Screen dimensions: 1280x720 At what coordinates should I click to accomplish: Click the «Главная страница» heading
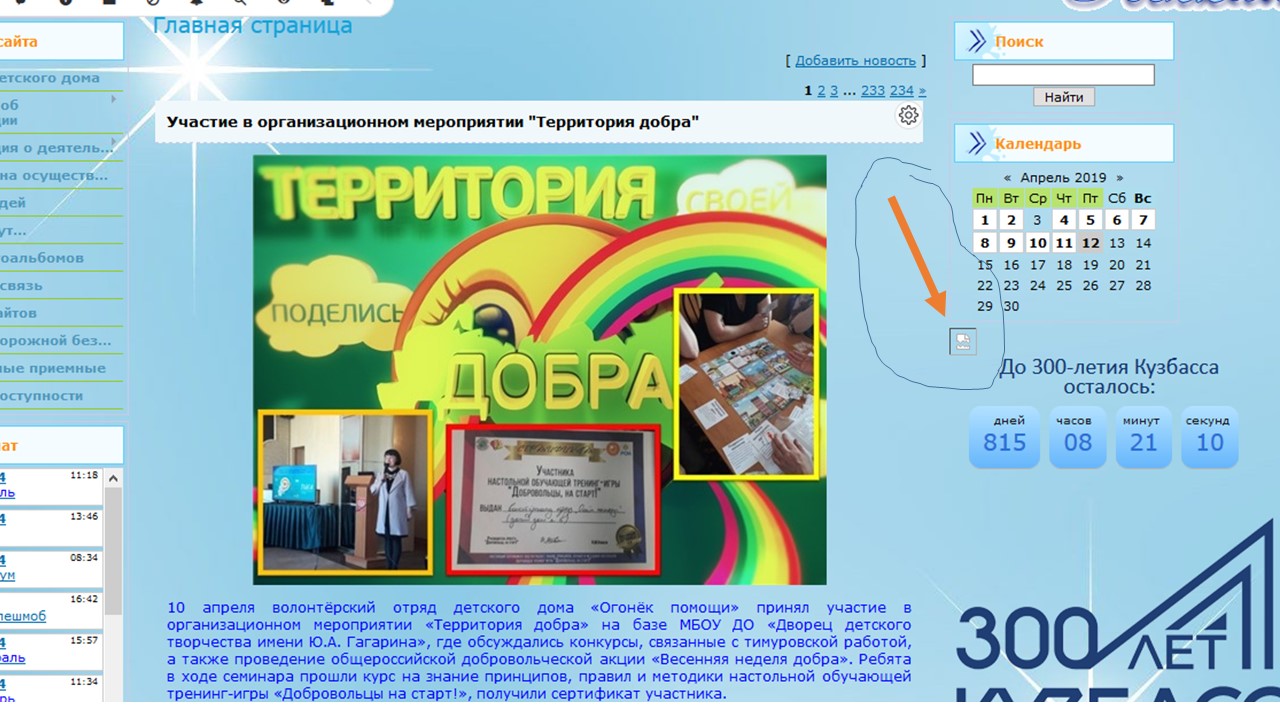[x=252, y=25]
